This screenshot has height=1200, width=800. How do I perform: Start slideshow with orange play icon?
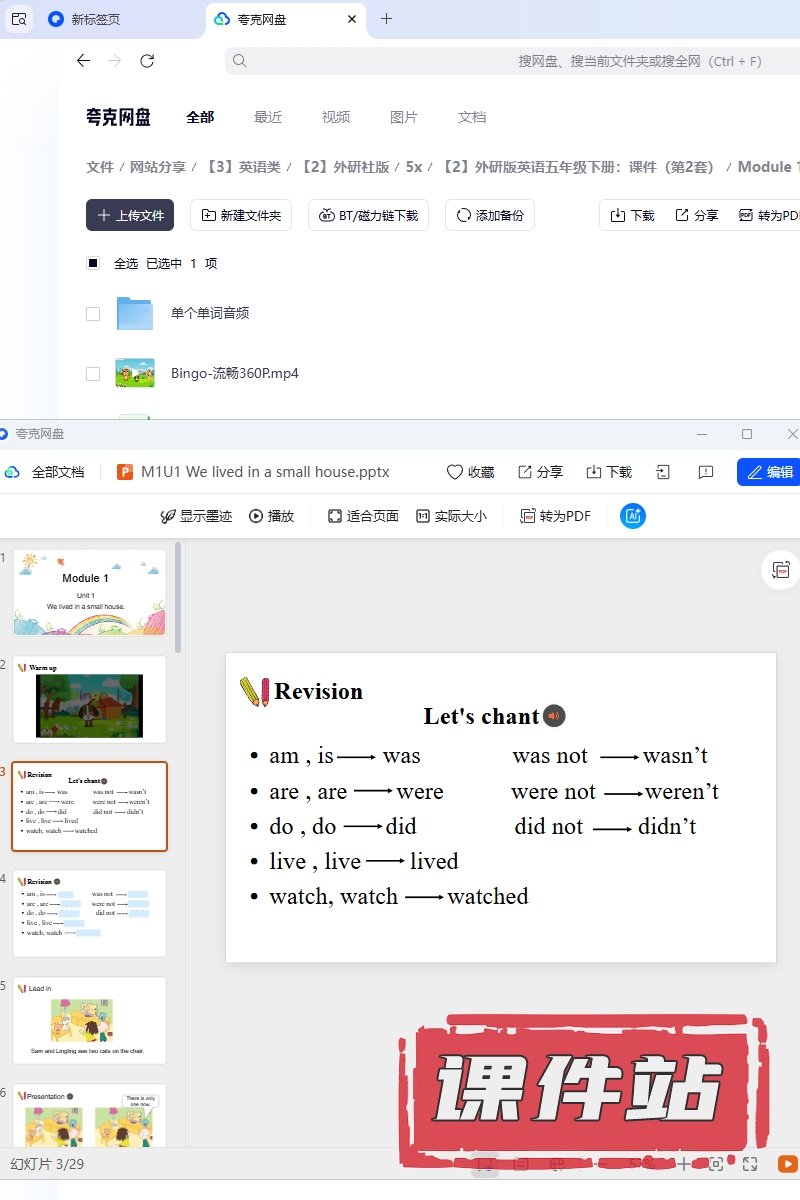pyautogui.click(x=787, y=1164)
